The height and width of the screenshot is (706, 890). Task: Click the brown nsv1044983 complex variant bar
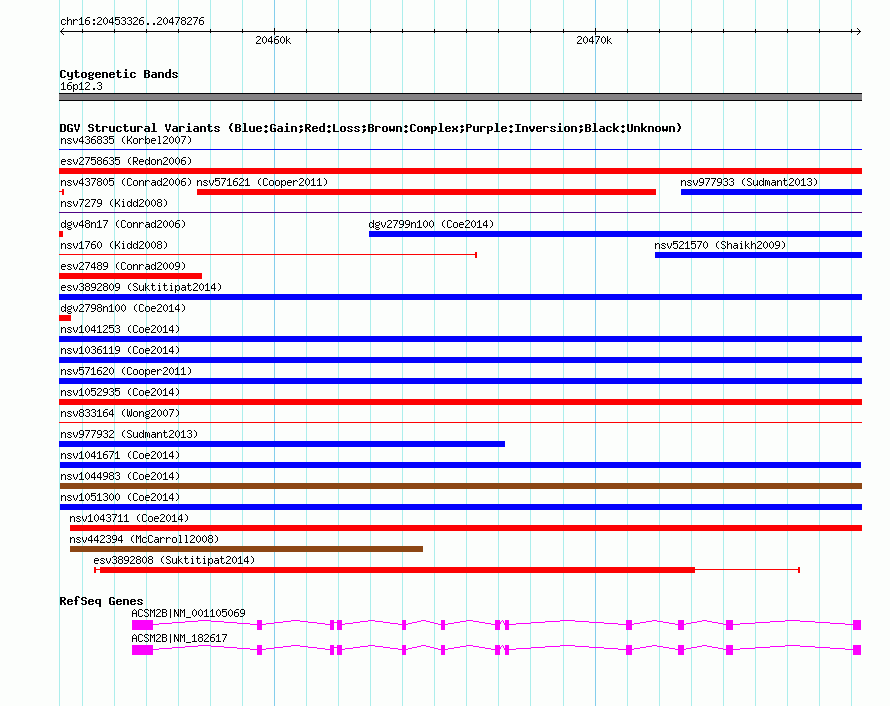point(460,486)
